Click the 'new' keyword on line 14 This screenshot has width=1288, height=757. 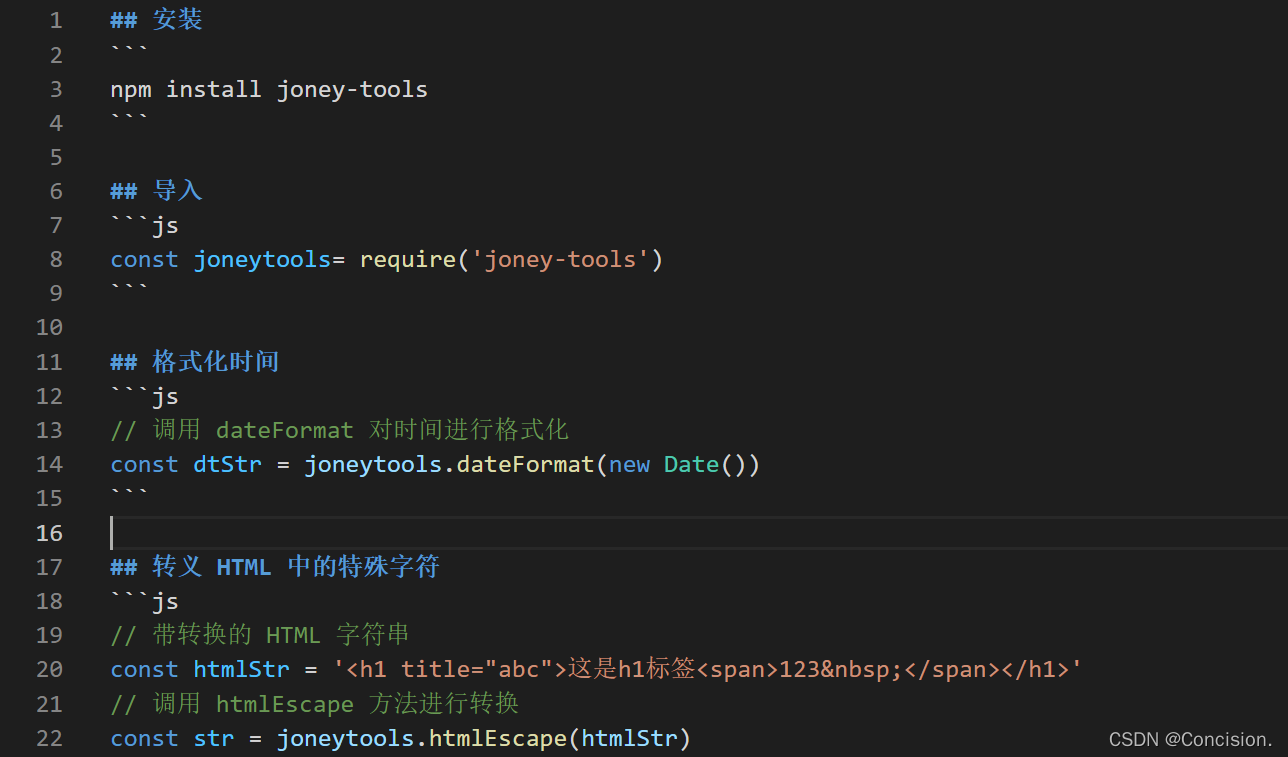[629, 464]
